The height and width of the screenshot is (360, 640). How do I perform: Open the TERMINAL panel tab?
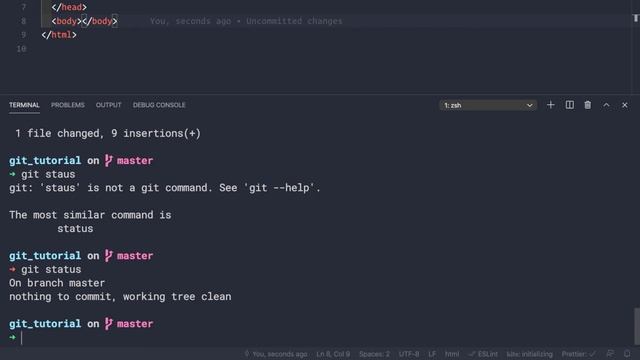click(x=24, y=105)
